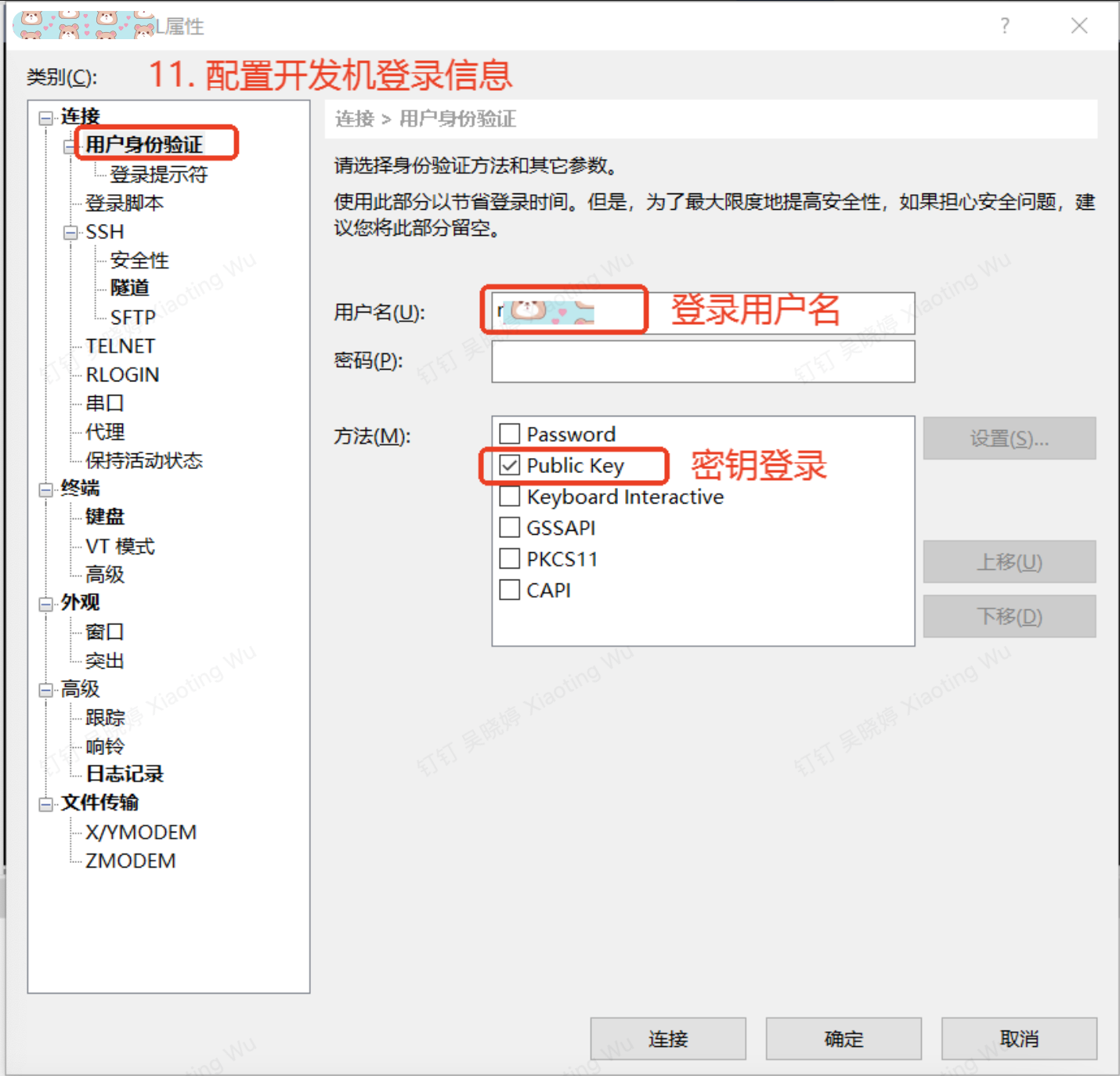Image resolution: width=1120 pixels, height=1076 pixels.
Task: Open the 串口 category
Action: (x=105, y=403)
